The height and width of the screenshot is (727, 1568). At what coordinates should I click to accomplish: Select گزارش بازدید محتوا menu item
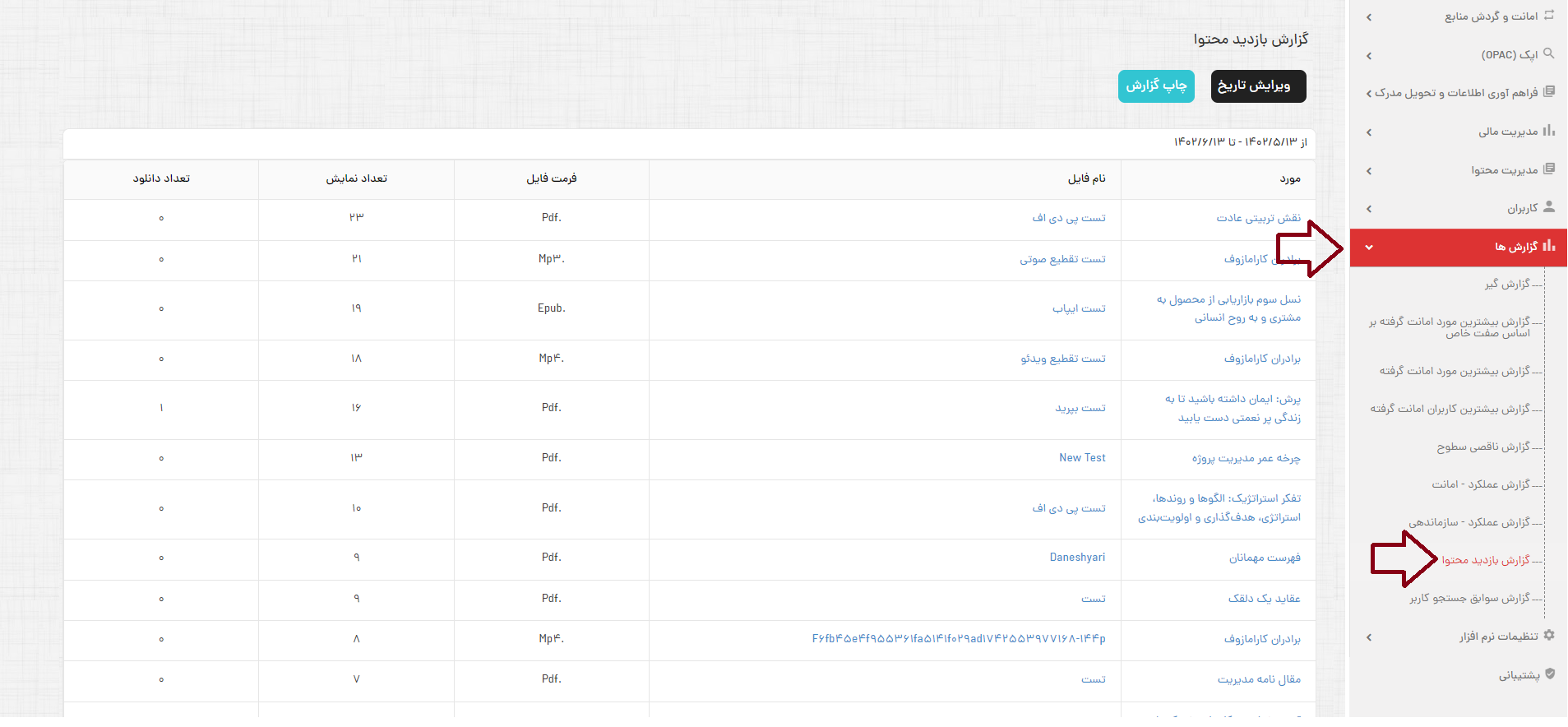[1486, 560]
